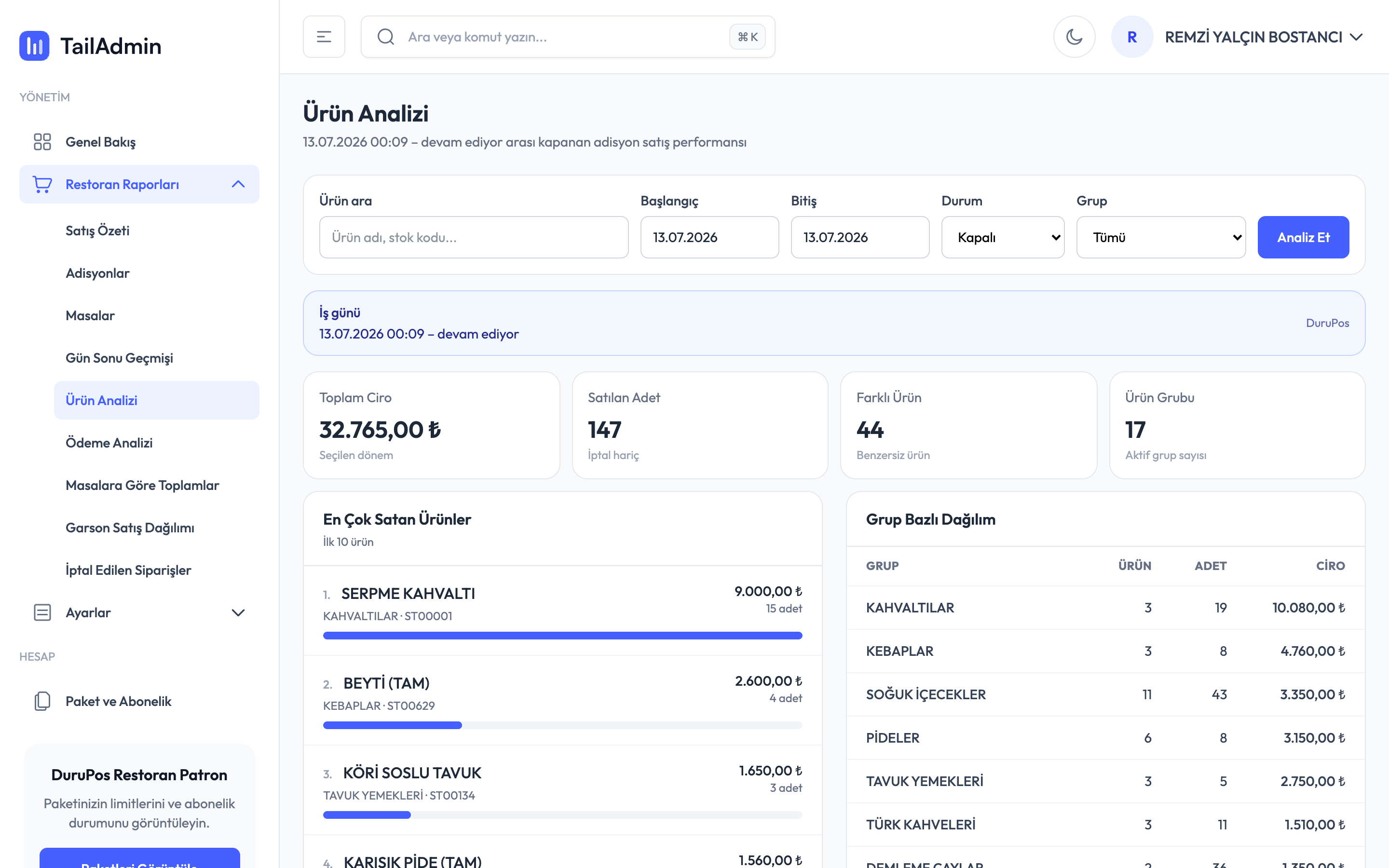Viewport: 1389px width, 868px height.
Task: Open Paket ve Abonelik page
Action: (x=139, y=701)
